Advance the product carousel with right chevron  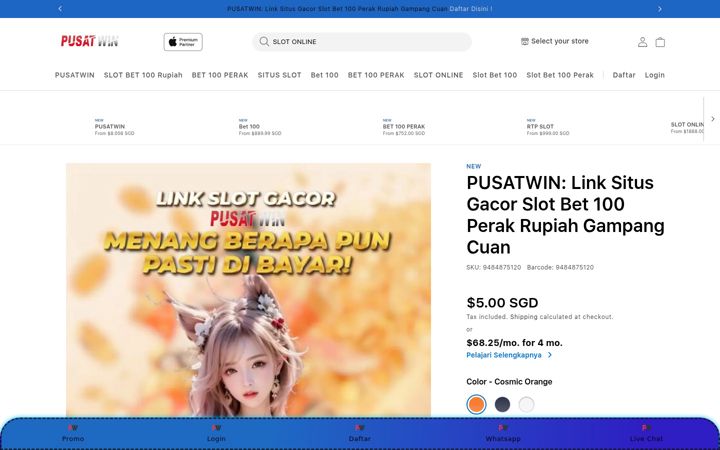(x=713, y=119)
